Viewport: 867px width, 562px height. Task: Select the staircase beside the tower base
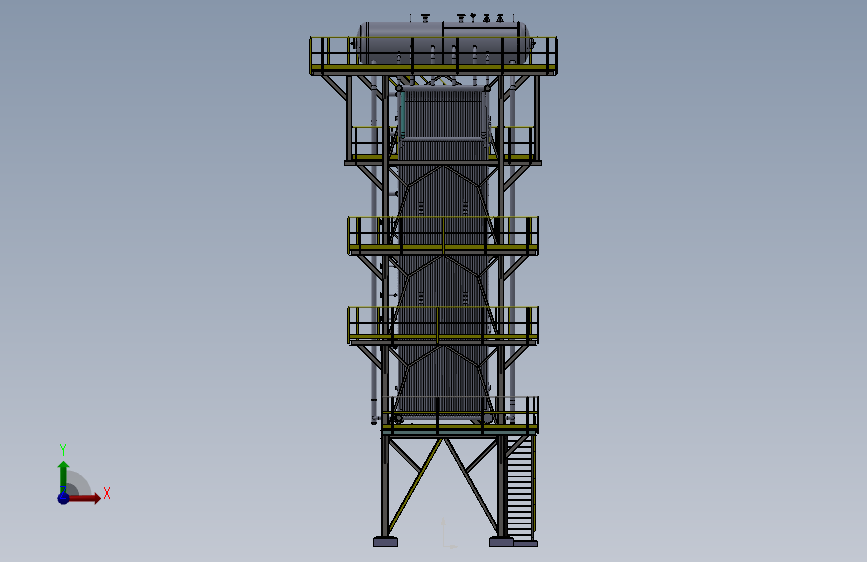[x=520, y=487]
